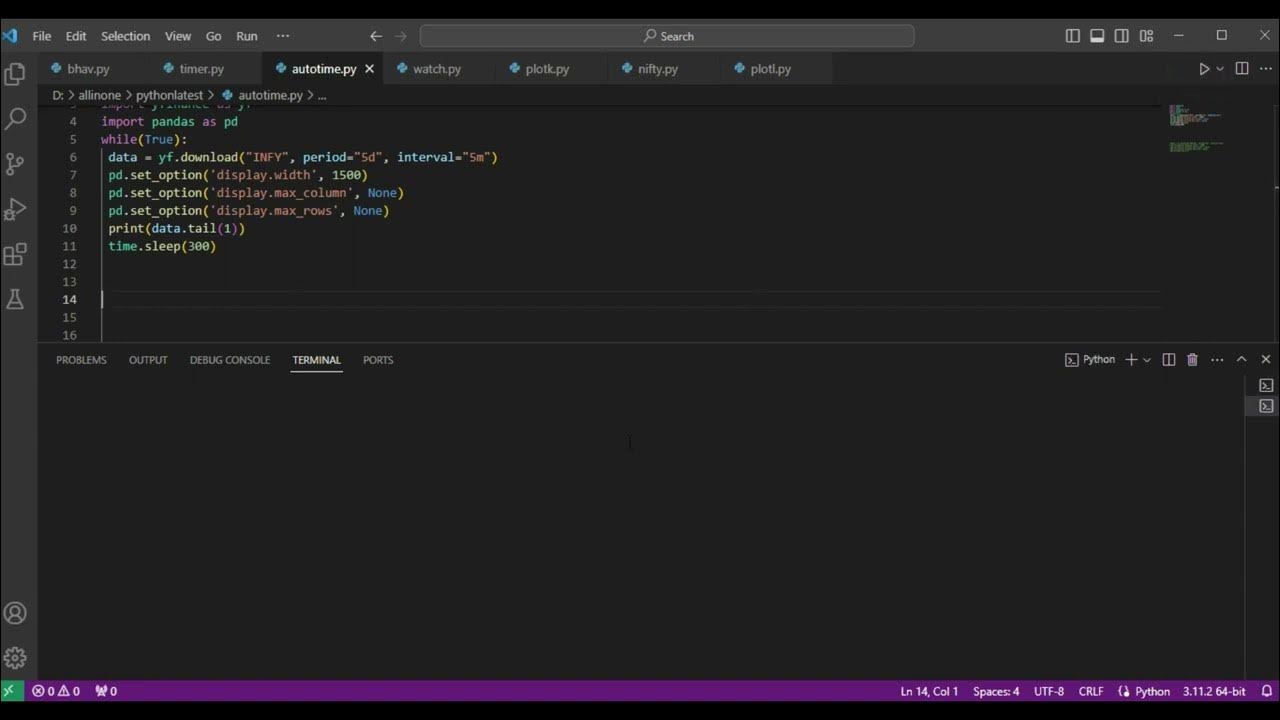1280x720 pixels.
Task: Open the Selection menu
Action: point(125,36)
